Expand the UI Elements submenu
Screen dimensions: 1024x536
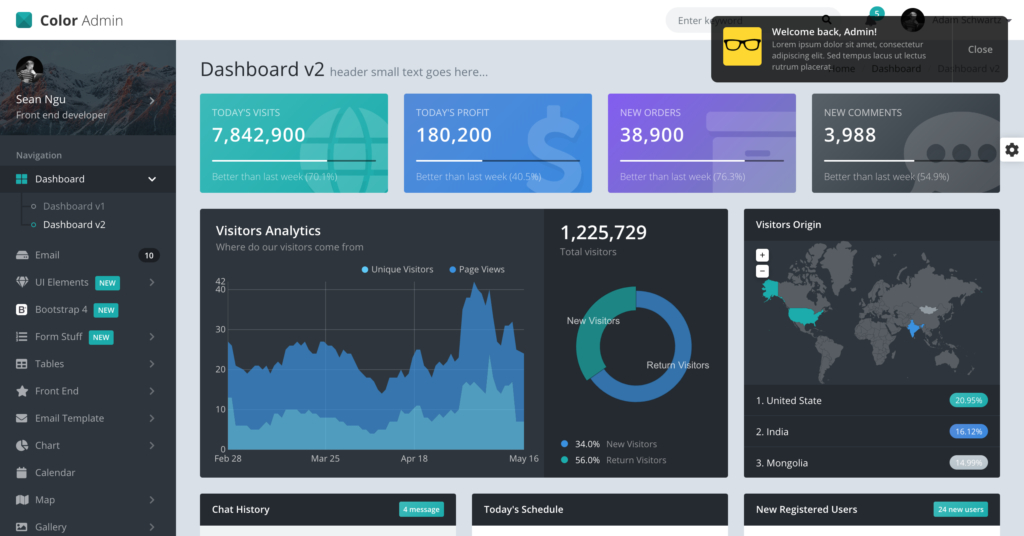point(88,282)
